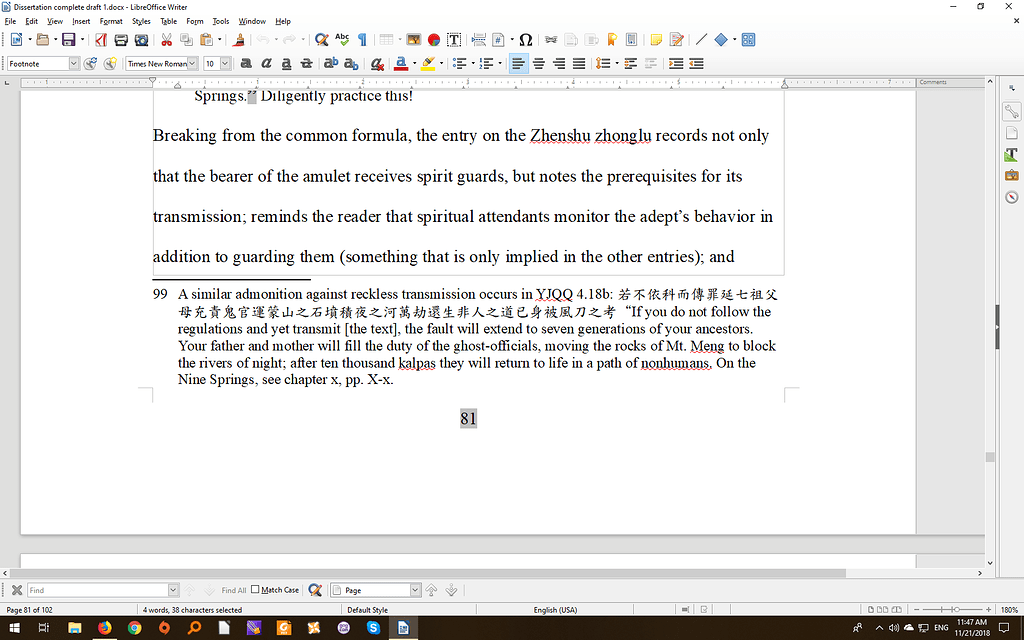Insert an image from the toolbar
1024x640 pixels.
coord(414,40)
